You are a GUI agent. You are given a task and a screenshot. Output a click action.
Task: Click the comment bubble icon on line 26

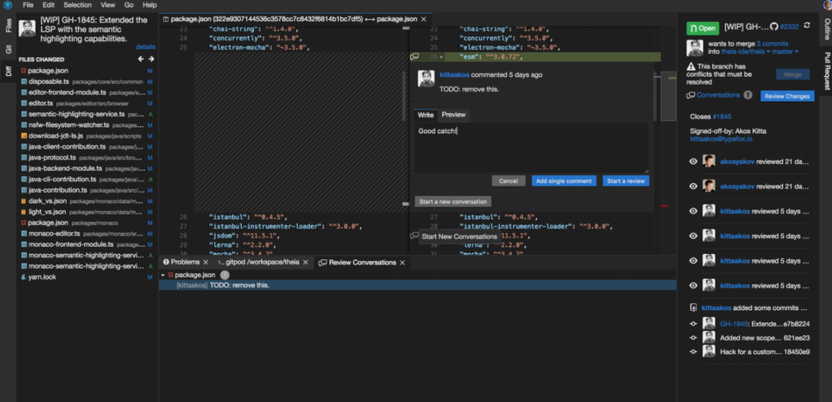coord(415,57)
